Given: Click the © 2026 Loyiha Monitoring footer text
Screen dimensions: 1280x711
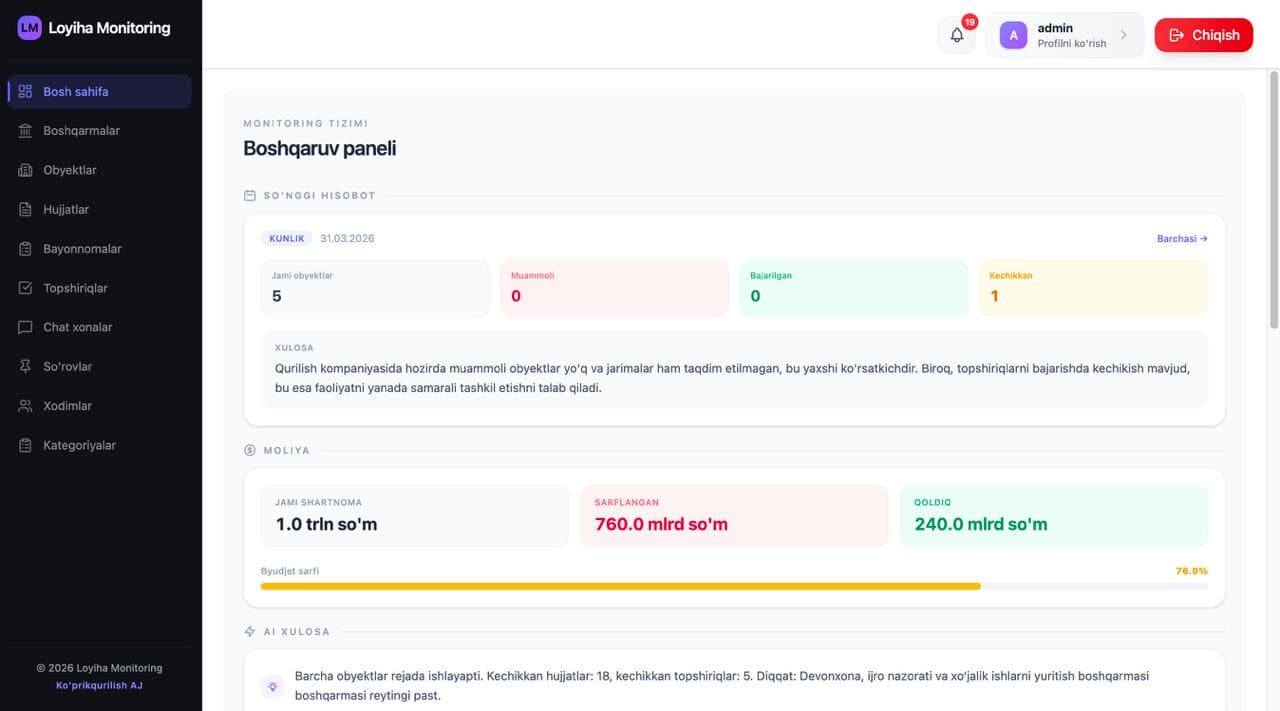Looking at the screenshot, I should coord(99,668).
